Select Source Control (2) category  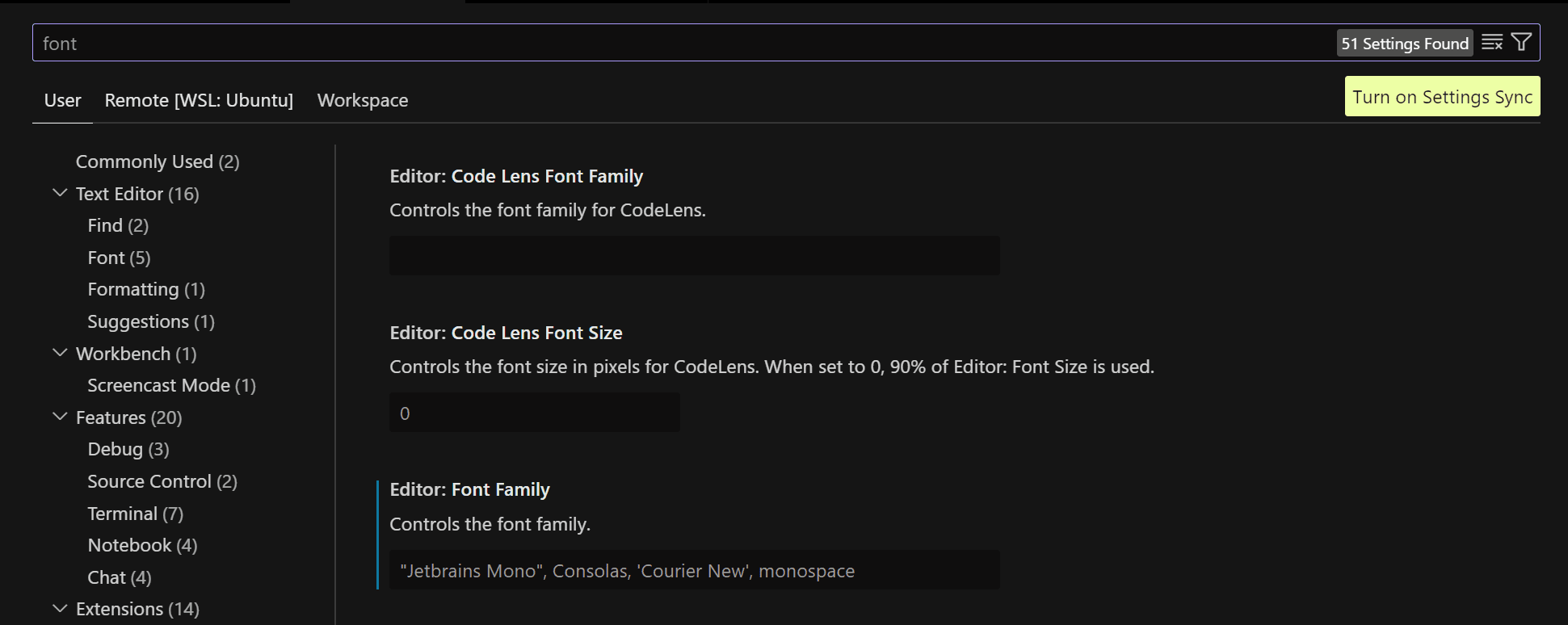(x=162, y=481)
